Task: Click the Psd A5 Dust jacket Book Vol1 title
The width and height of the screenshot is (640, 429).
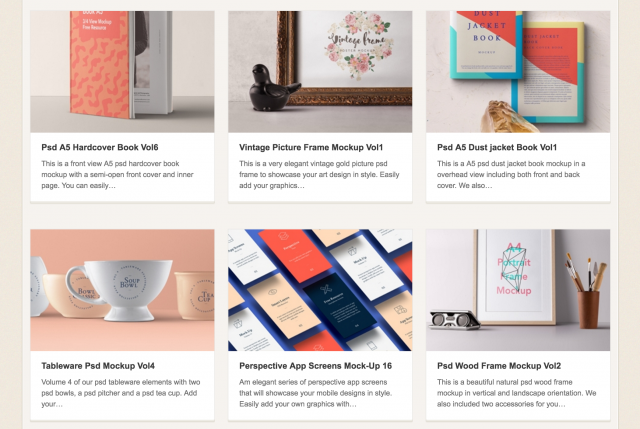Action: [497, 147]
